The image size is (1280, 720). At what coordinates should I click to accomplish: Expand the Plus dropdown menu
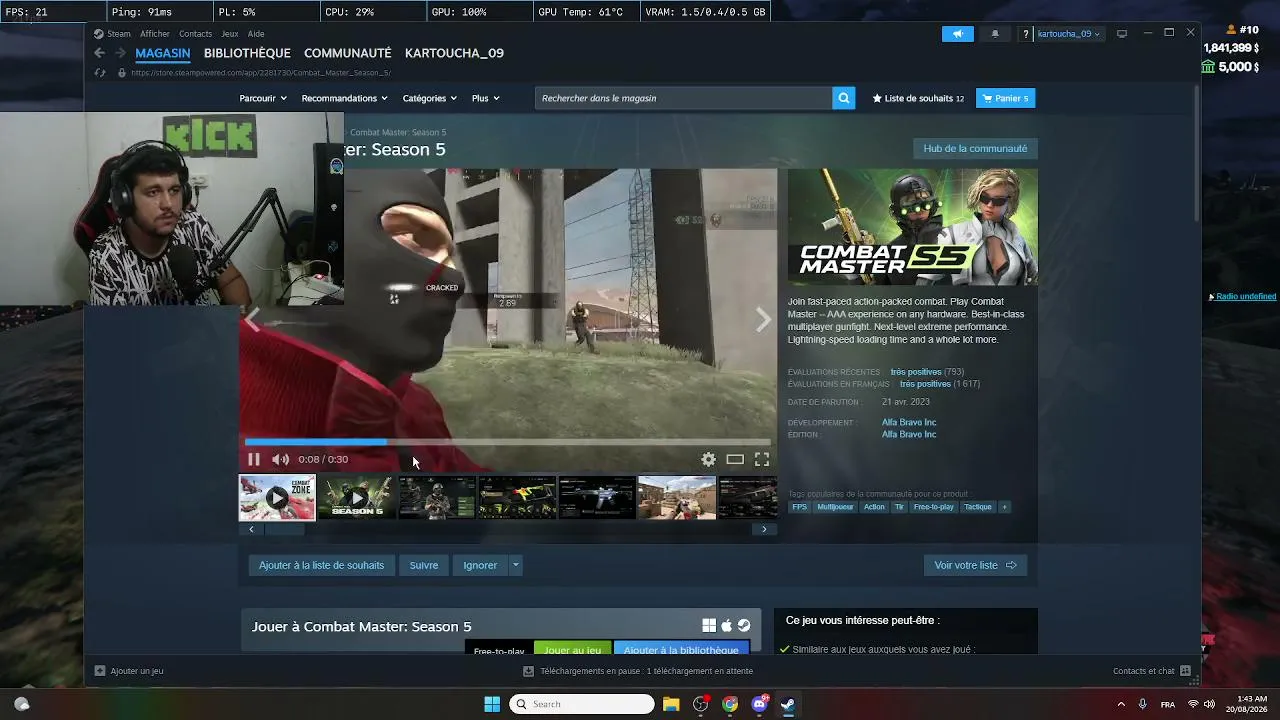click(x=486, y=98)
